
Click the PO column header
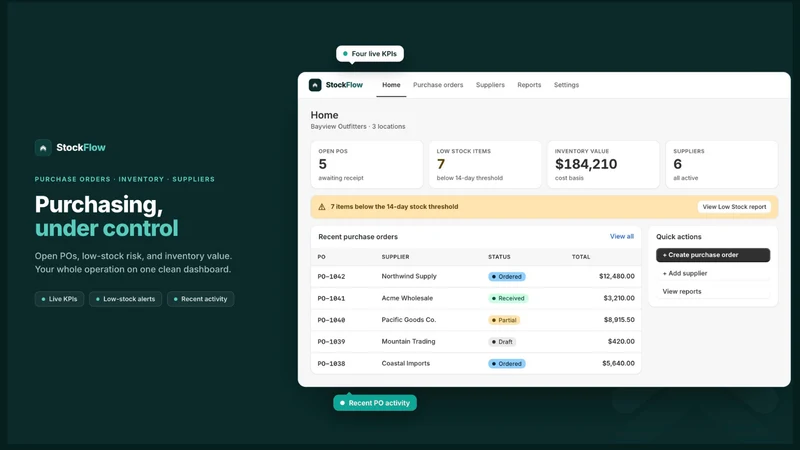pos(321,257)
